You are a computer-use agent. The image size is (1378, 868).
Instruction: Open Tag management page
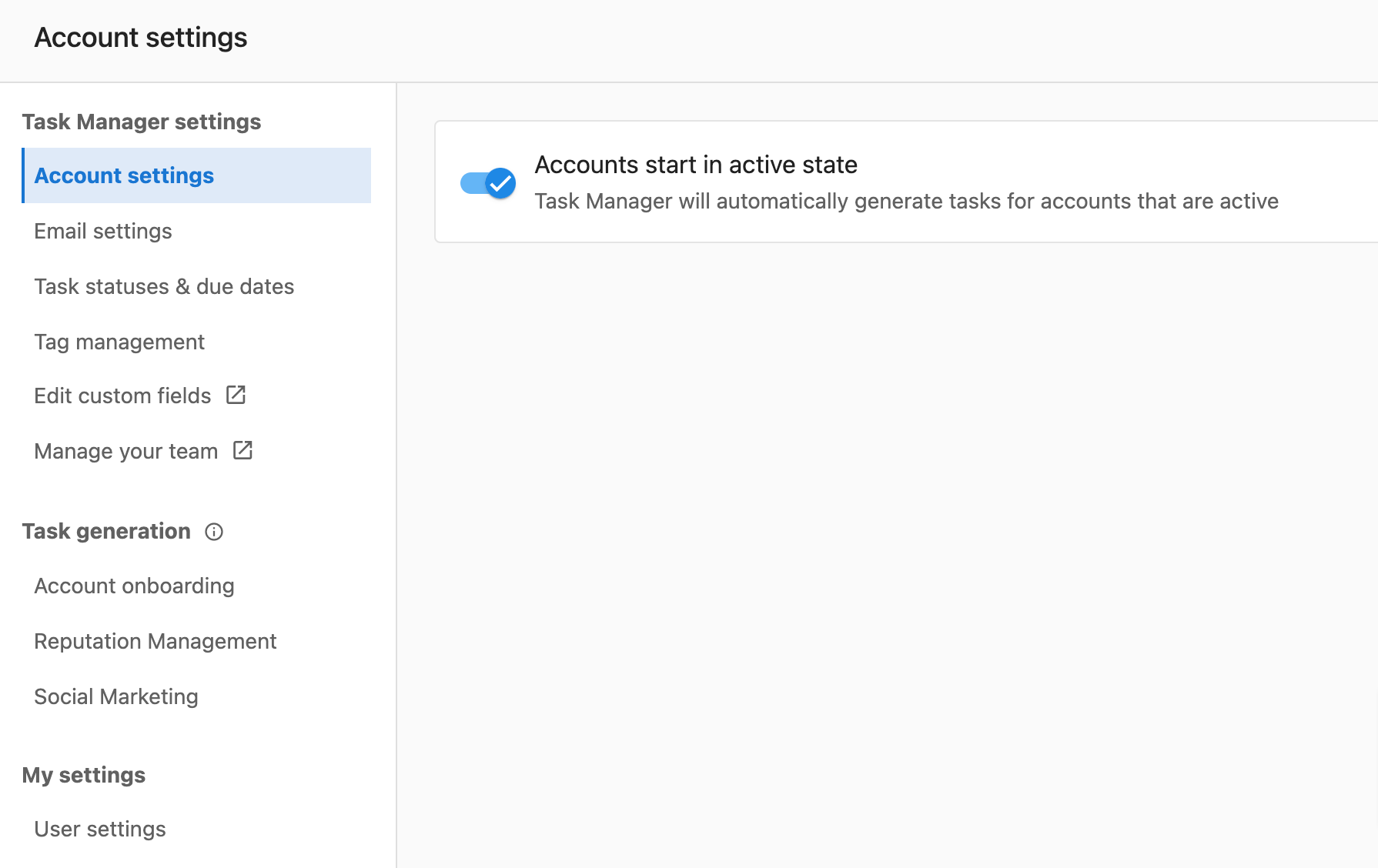119,342
